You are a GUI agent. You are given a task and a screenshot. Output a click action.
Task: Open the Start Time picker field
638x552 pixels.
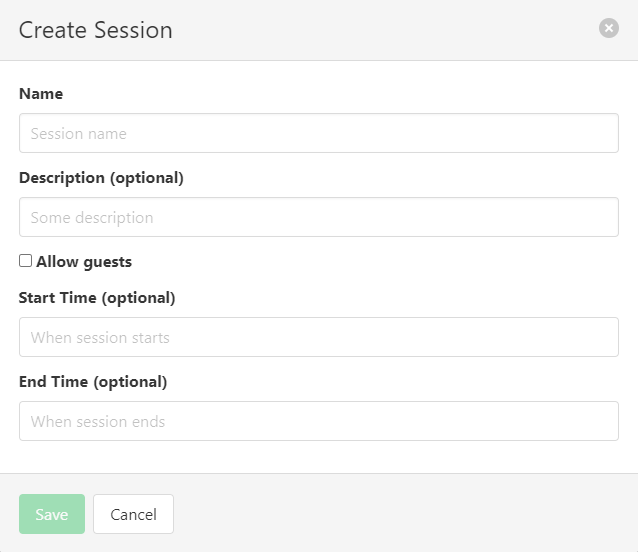[x=318, y=337]
